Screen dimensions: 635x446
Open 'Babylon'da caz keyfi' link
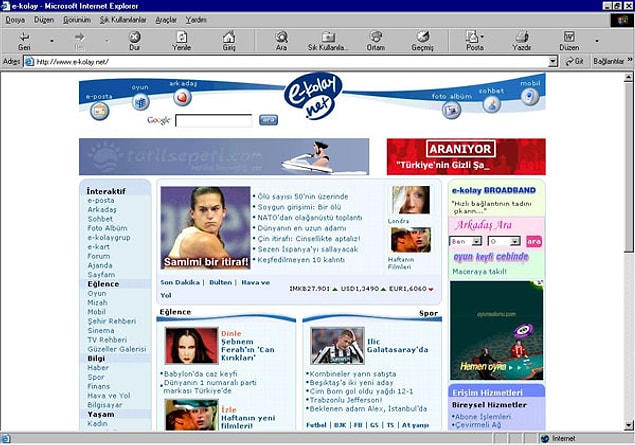tap(200, 374)
